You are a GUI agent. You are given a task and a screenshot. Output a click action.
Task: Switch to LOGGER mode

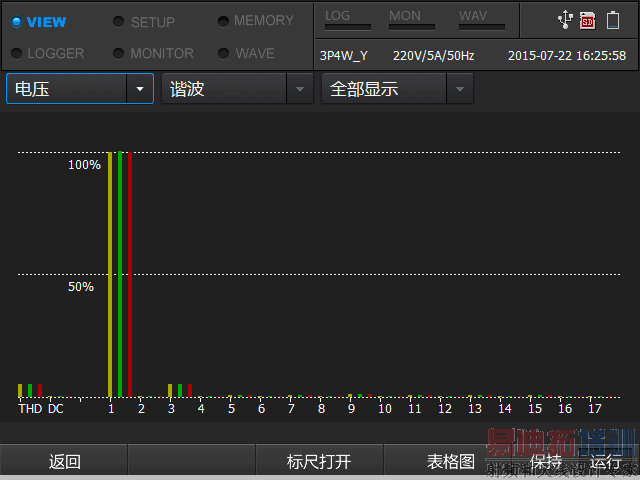coord(47,53)
